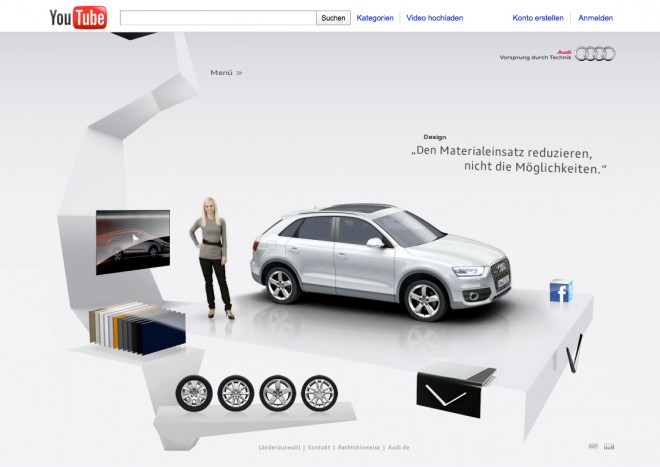The width and height of the screenshot is (660, 467).
Task: Pick the orange paint color panel
Action: coord(116,333)
